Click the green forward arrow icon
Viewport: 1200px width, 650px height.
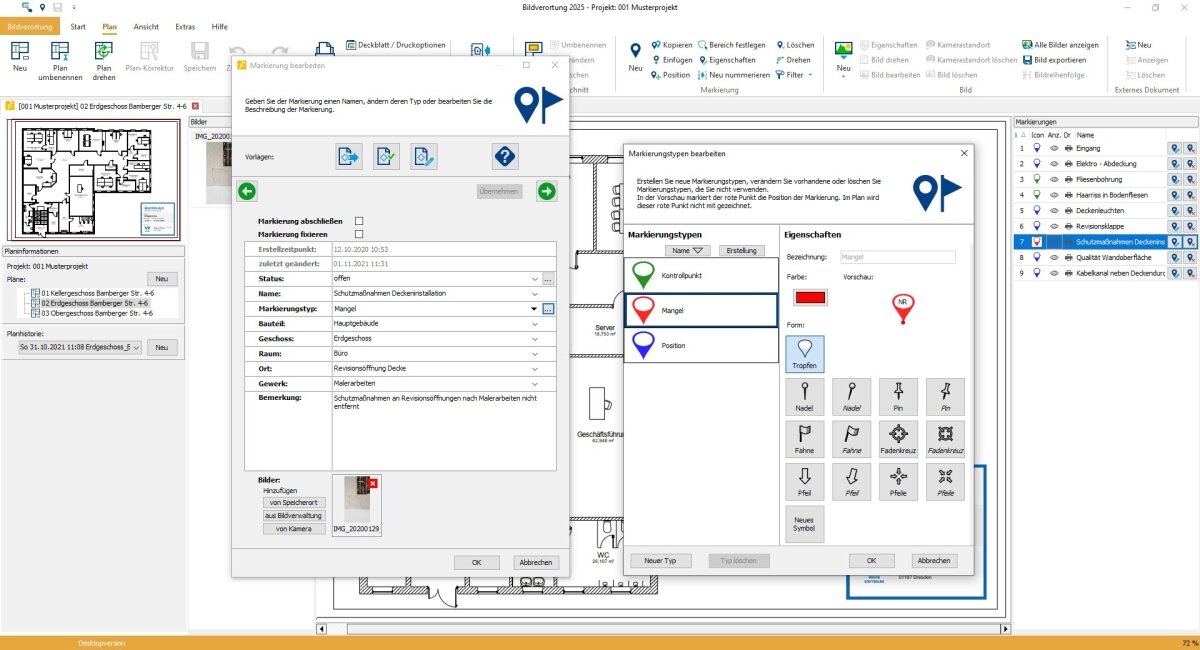point(546,191)
